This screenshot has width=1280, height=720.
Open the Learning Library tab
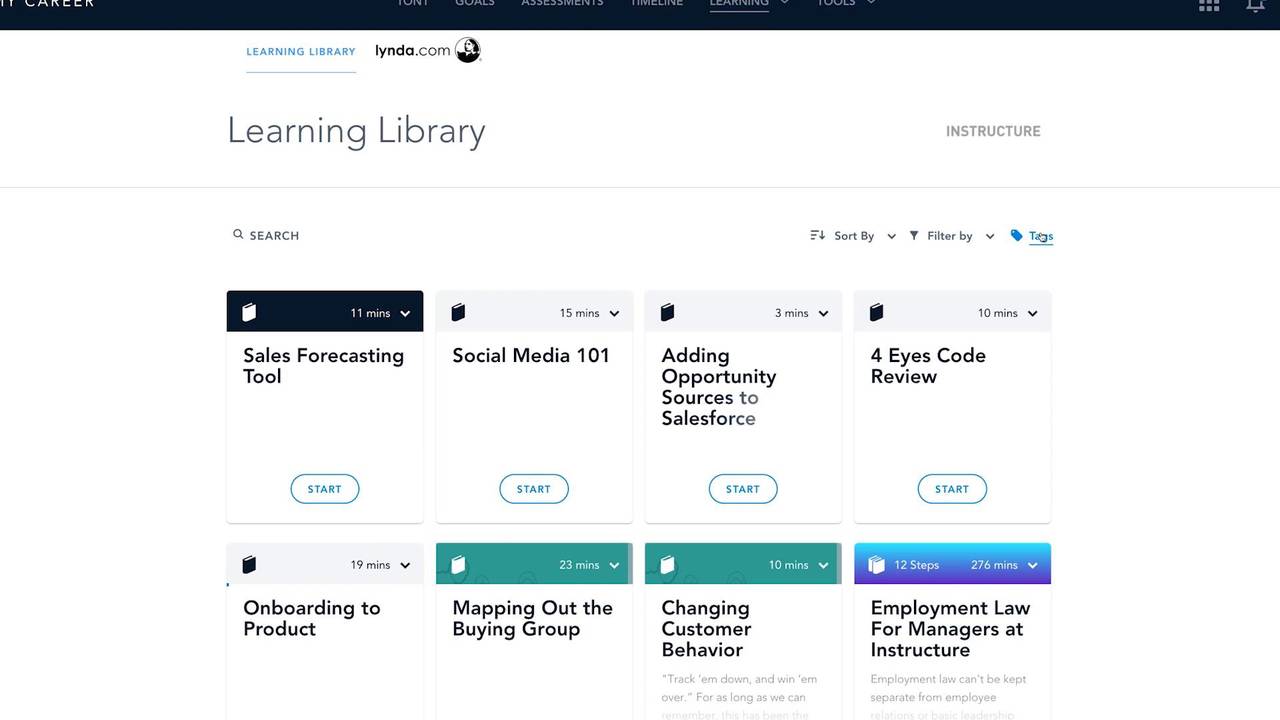[300, 51]
